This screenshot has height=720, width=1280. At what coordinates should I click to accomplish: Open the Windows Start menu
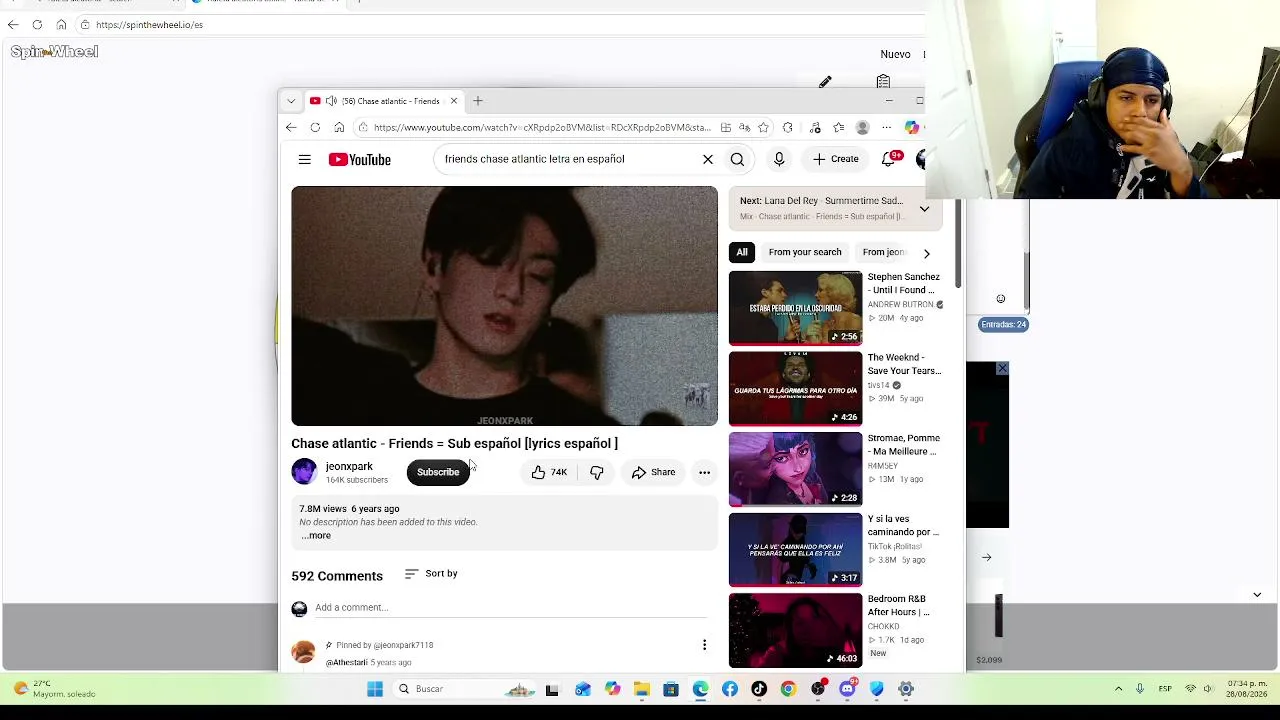tap(375, 689)
